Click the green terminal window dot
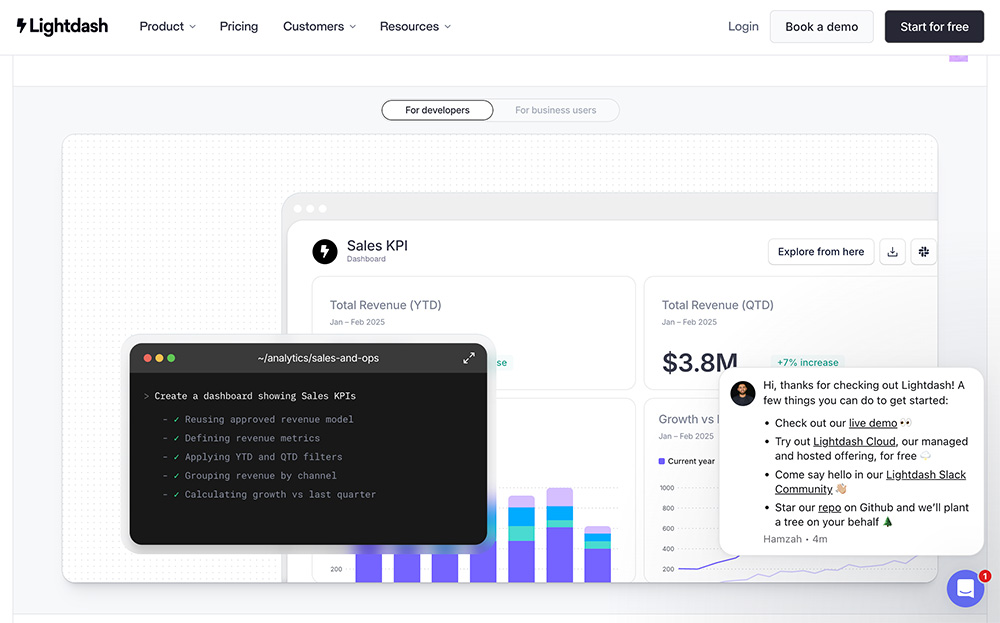The height and width of the screenshot is (623, 1000). (171, 358)
